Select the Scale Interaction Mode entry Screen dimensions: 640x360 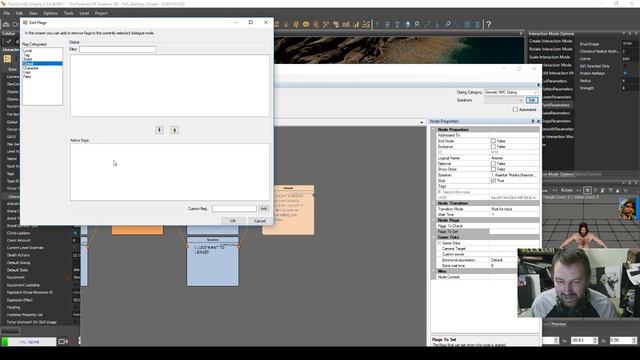tap(549, 57)
